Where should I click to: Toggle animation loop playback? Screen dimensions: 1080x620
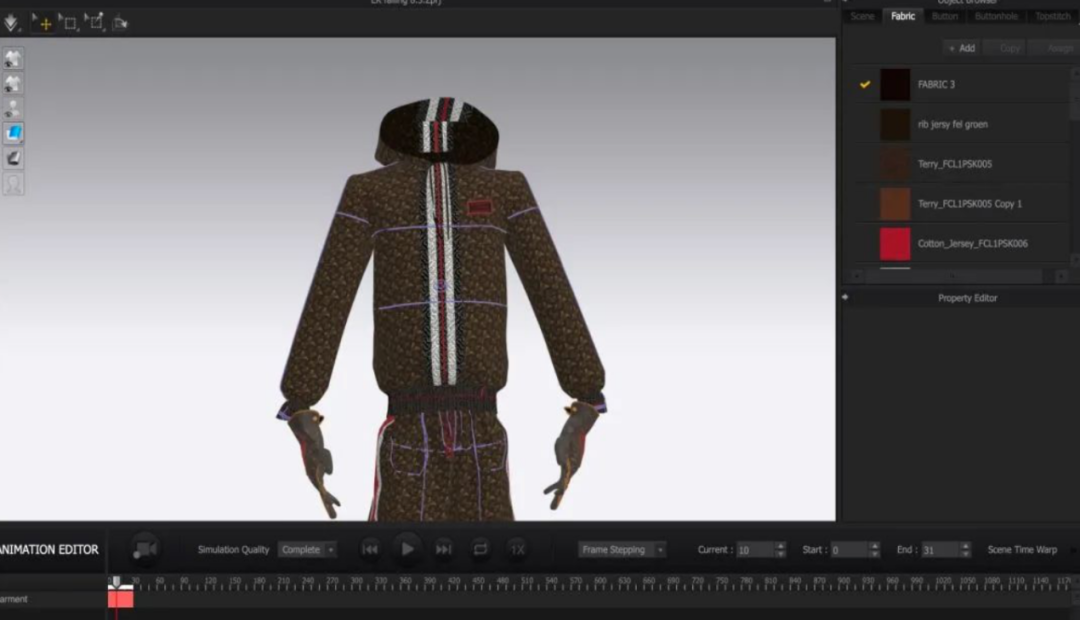click(x=480, y=549)
